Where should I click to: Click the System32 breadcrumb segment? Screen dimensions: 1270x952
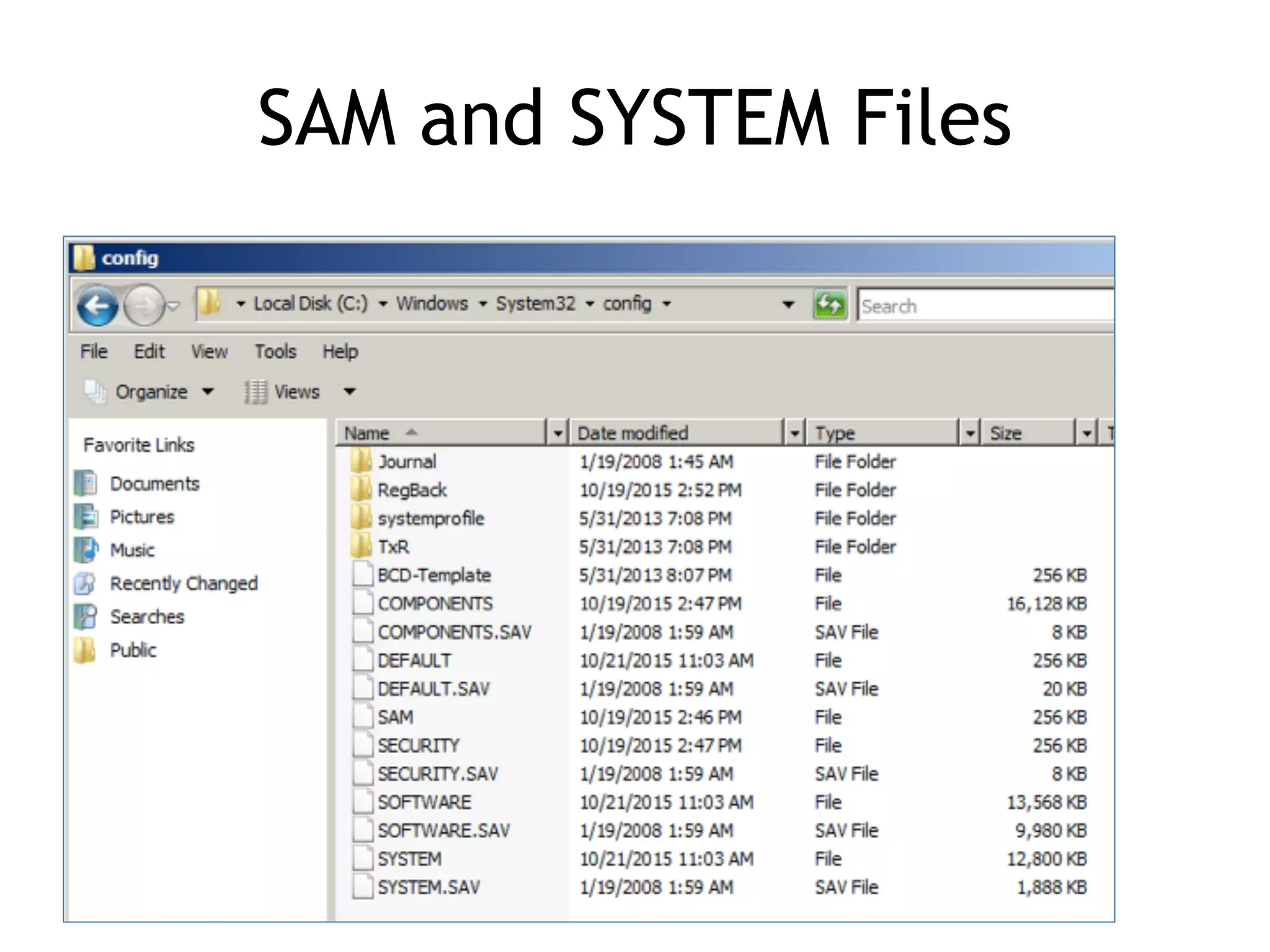tap(536, 304)
